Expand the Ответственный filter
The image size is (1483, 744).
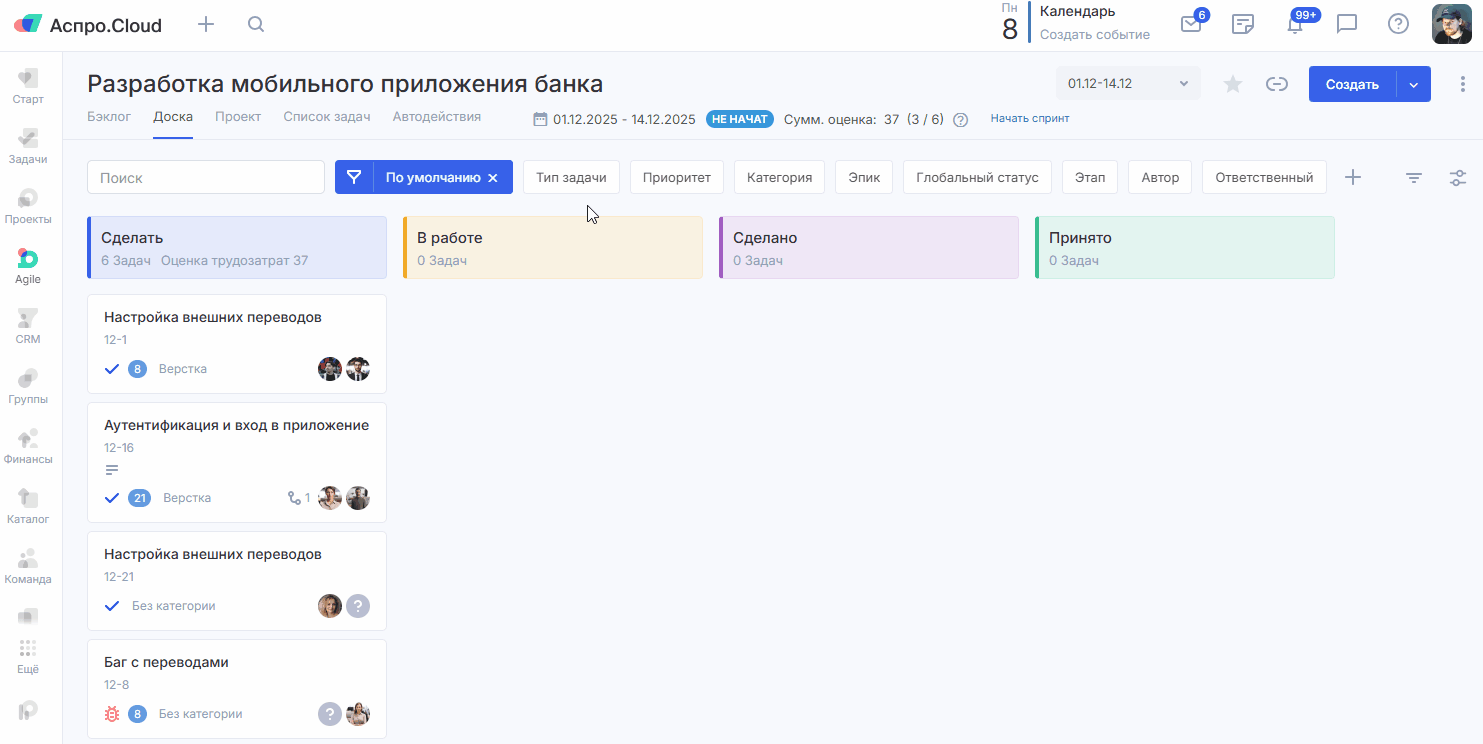tap(1263, 178)
